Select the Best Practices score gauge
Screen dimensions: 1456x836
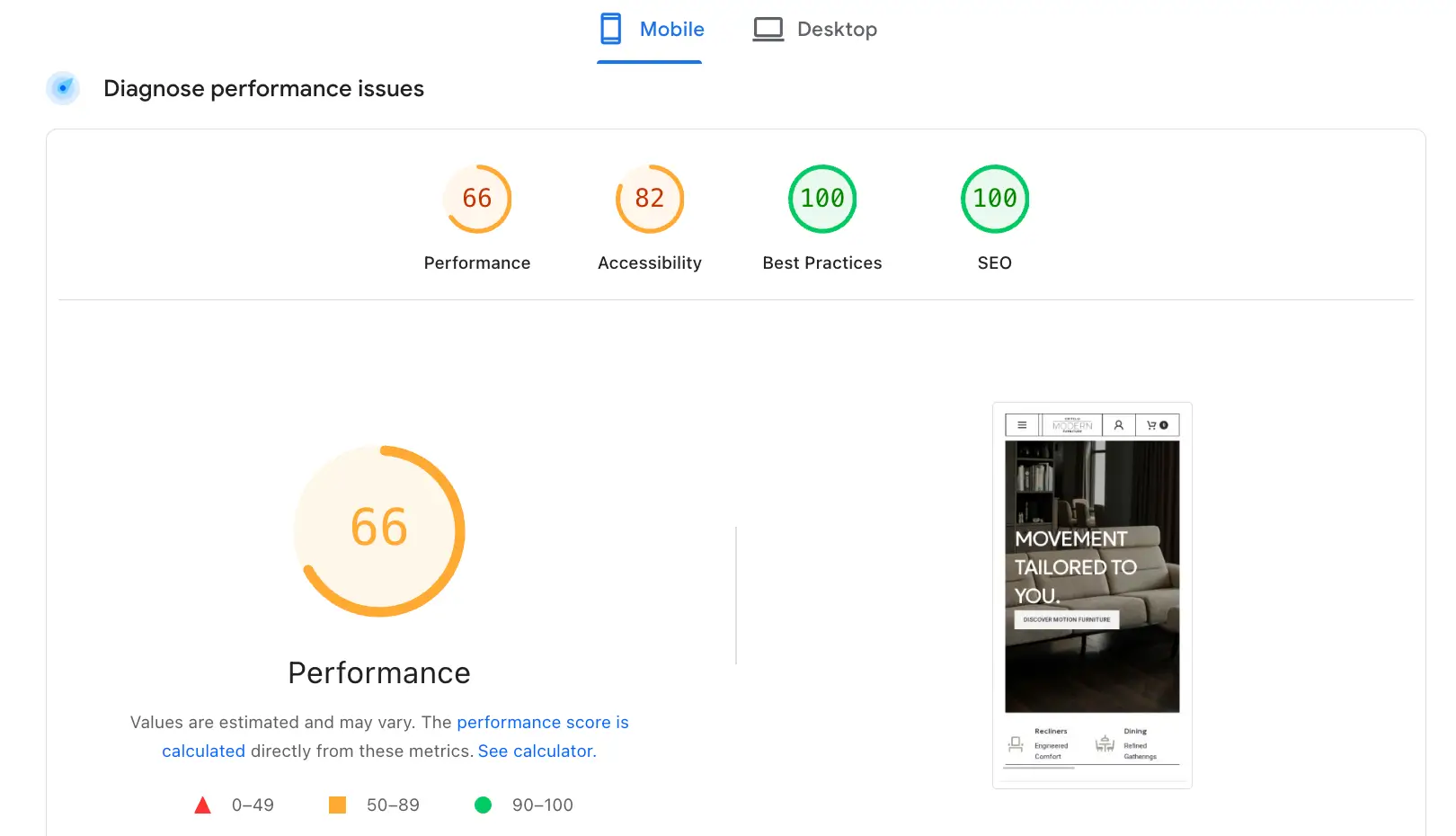click(x=821, y=199)
